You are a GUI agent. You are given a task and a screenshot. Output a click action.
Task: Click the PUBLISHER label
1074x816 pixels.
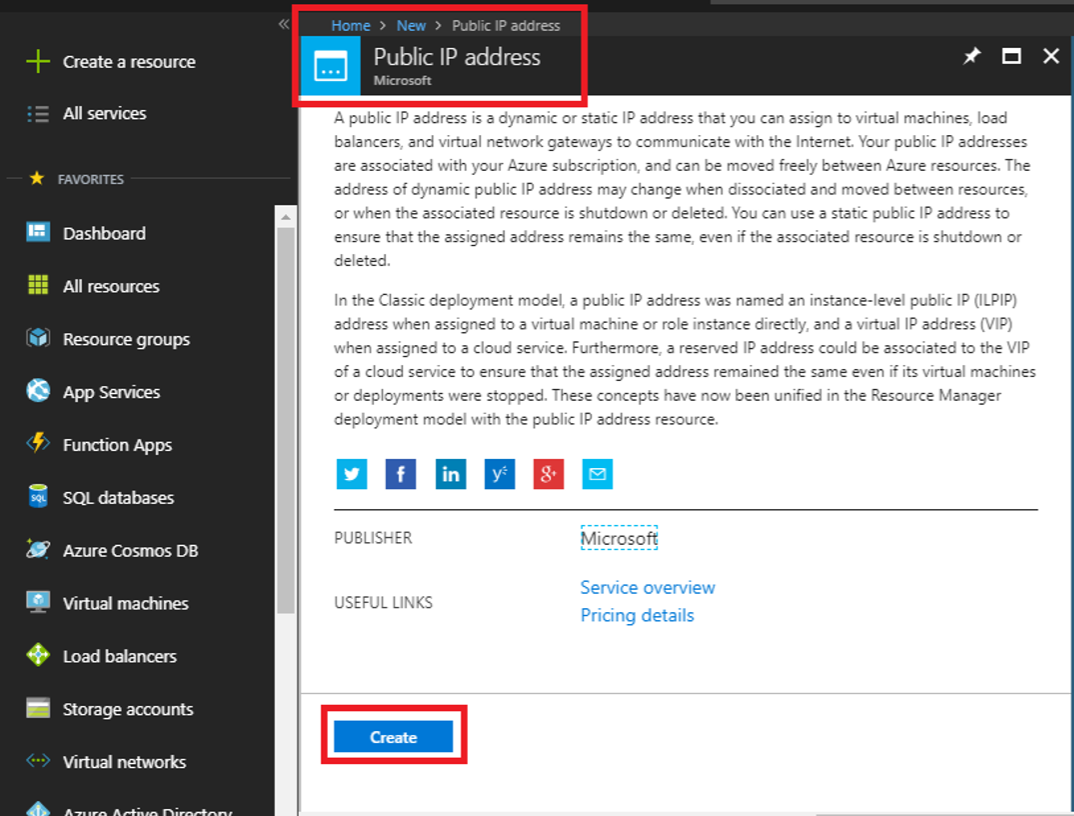pyautogui.click(x=373, y=538)
